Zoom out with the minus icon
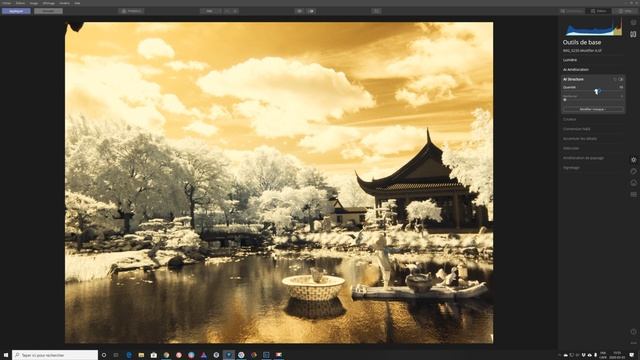This screenshot has height=360, width=640. click(228, 11)
